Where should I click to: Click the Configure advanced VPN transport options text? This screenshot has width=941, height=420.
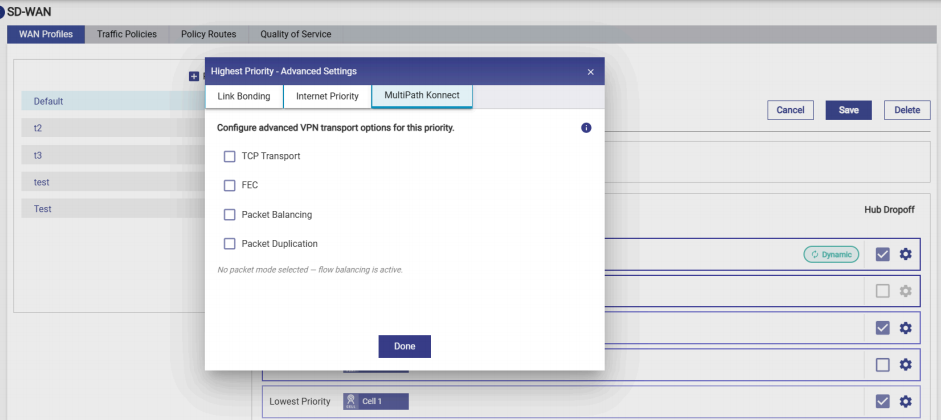click(335, 128)
